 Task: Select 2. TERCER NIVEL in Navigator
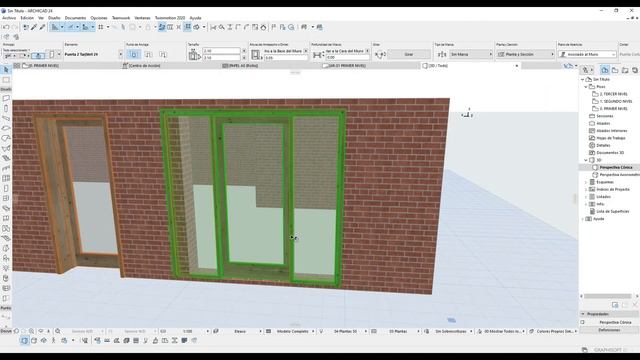point(613,94)
